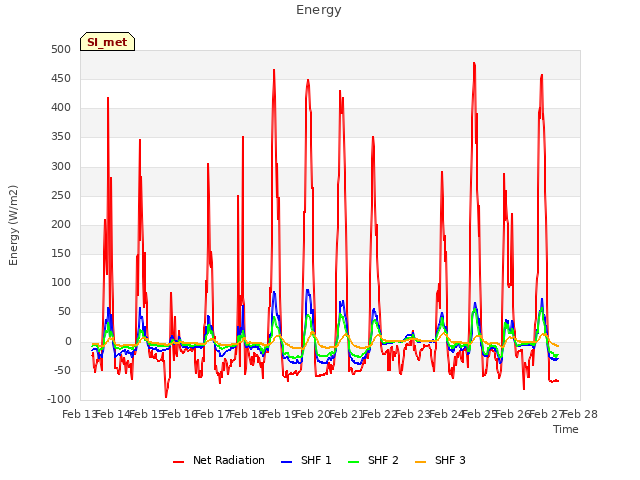This screenshot has width=640, height=480.
Task: Click the Feb 28 x-axis tick label
Action: (580, 415)
